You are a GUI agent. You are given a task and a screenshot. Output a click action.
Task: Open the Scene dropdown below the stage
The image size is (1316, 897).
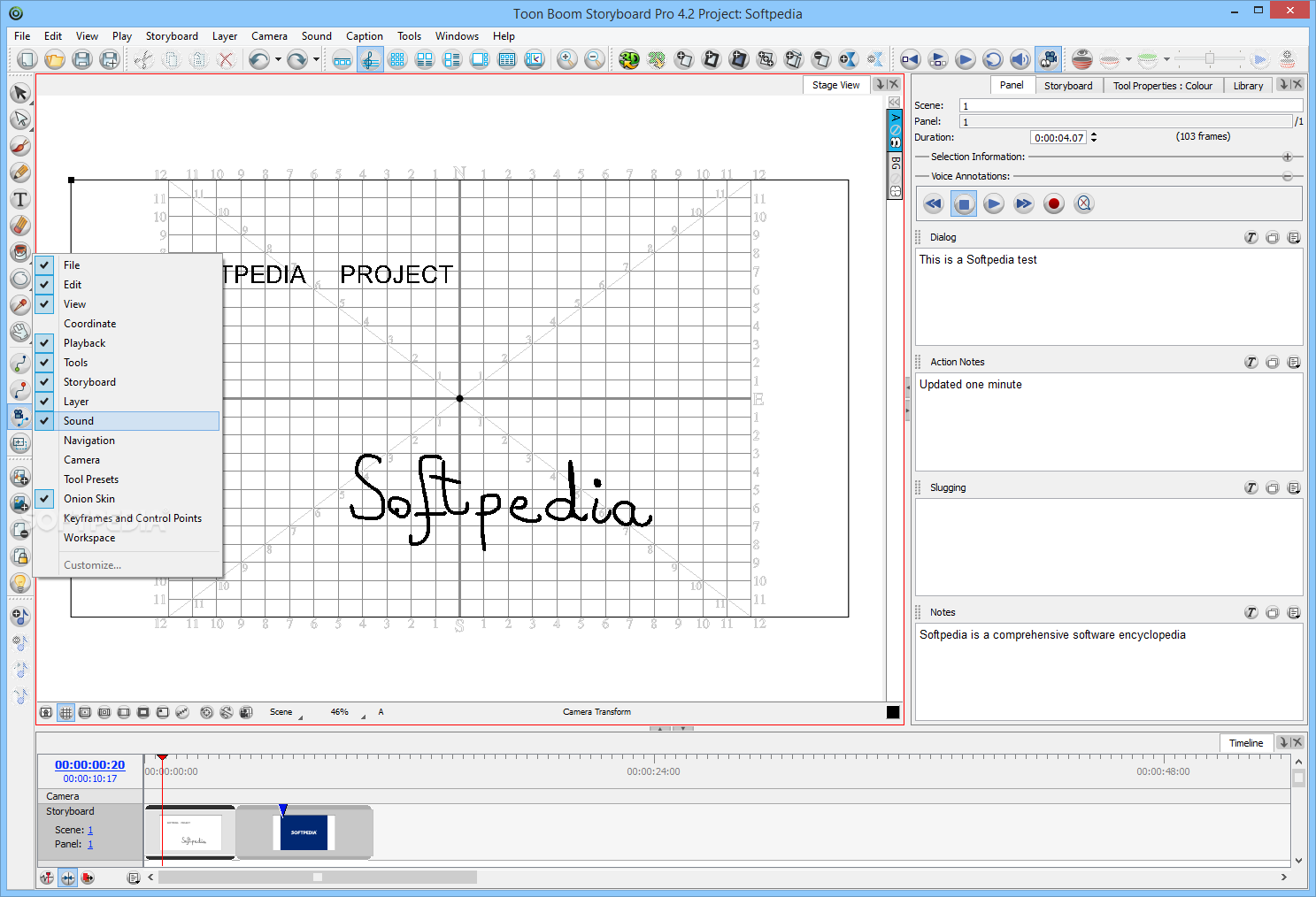tap(285, 712)
